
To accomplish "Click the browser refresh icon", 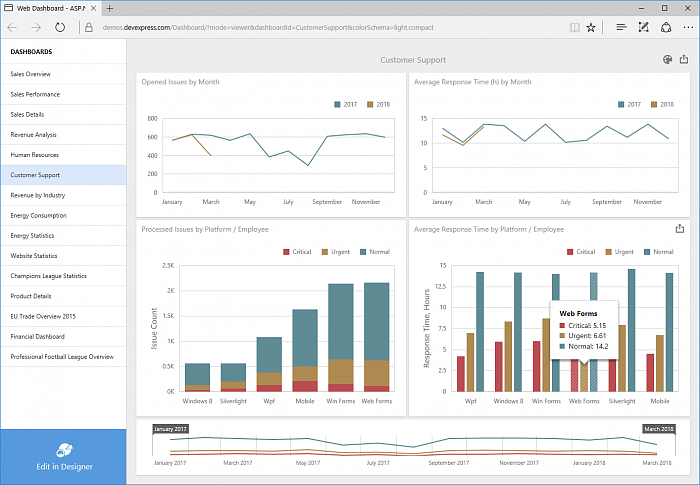I will click(x=60, y=28).
